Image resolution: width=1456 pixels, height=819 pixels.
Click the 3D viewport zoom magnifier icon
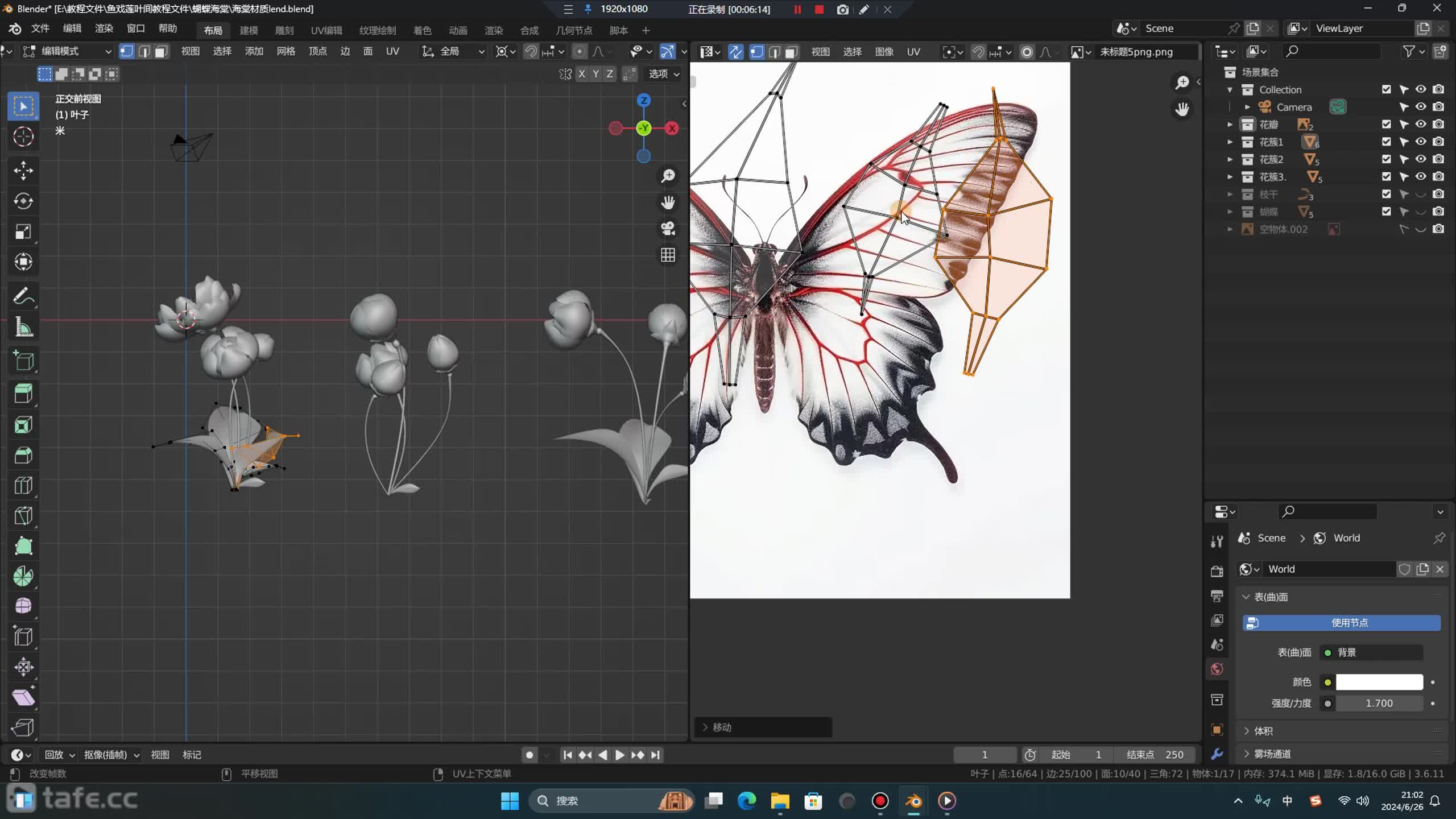point(668,176)
